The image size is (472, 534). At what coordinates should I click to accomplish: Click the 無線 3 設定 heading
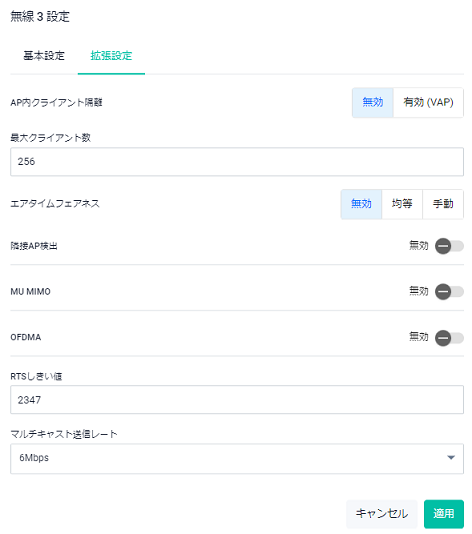click(40, 16)
